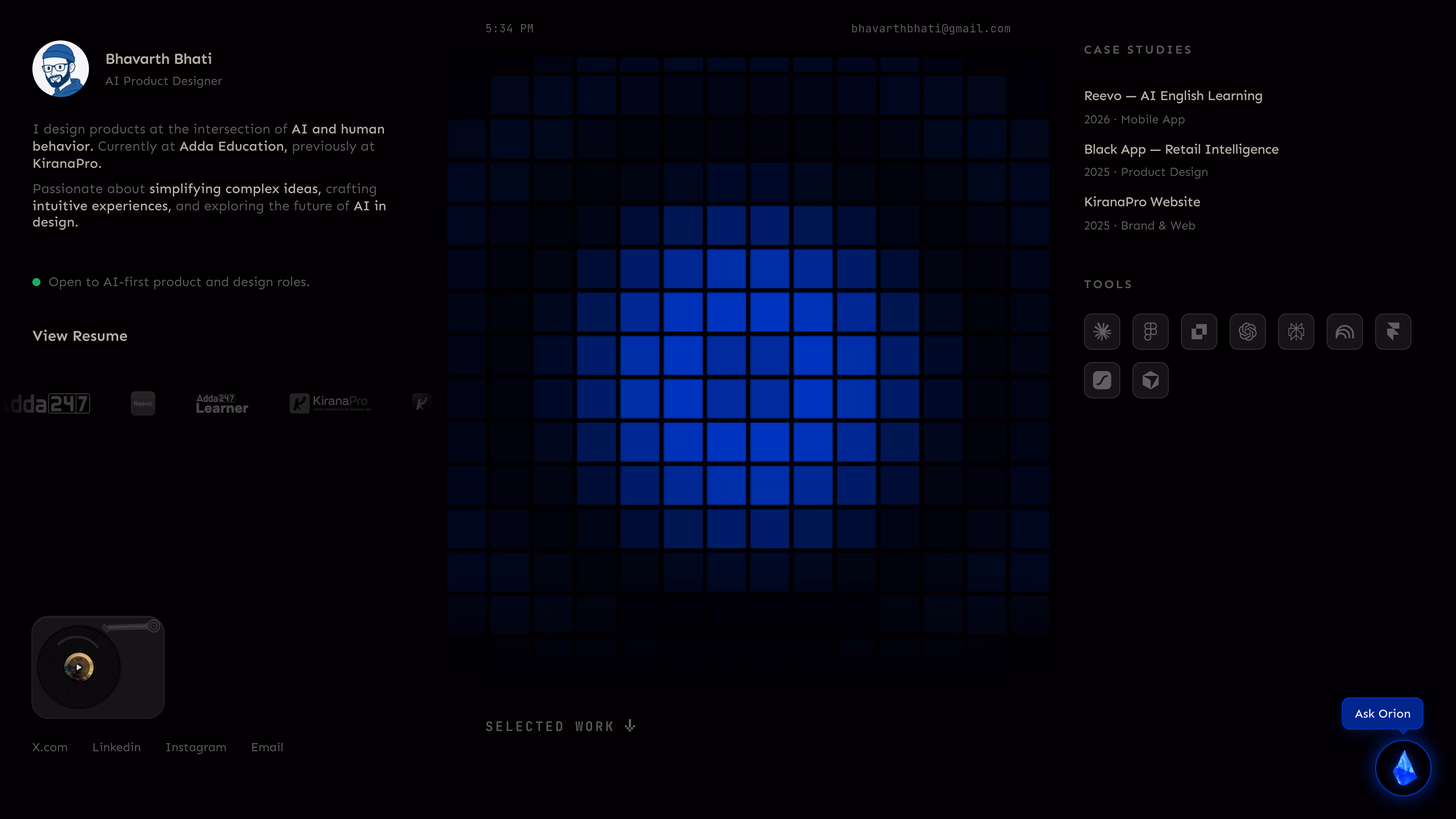Click the bhavarthbhati@gmail.com address
This screenshot has height=819, width=1456.
[931, 29]
